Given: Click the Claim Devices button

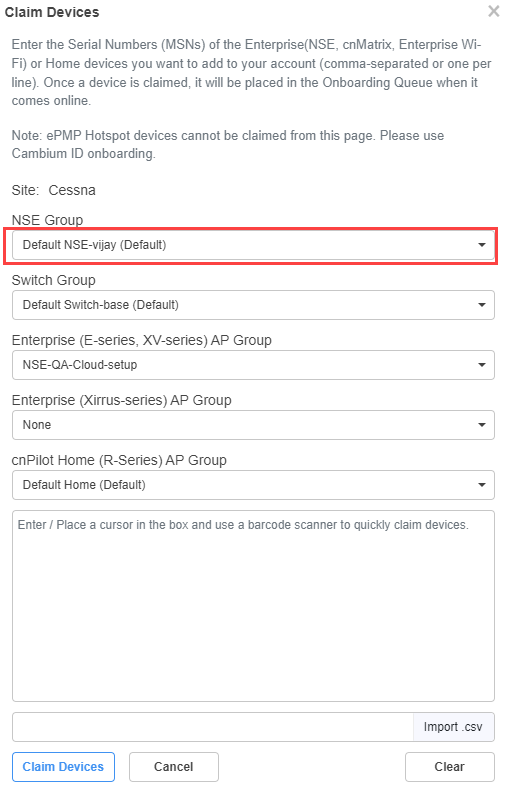Looking at the screenshot, I should click(64, 767).
